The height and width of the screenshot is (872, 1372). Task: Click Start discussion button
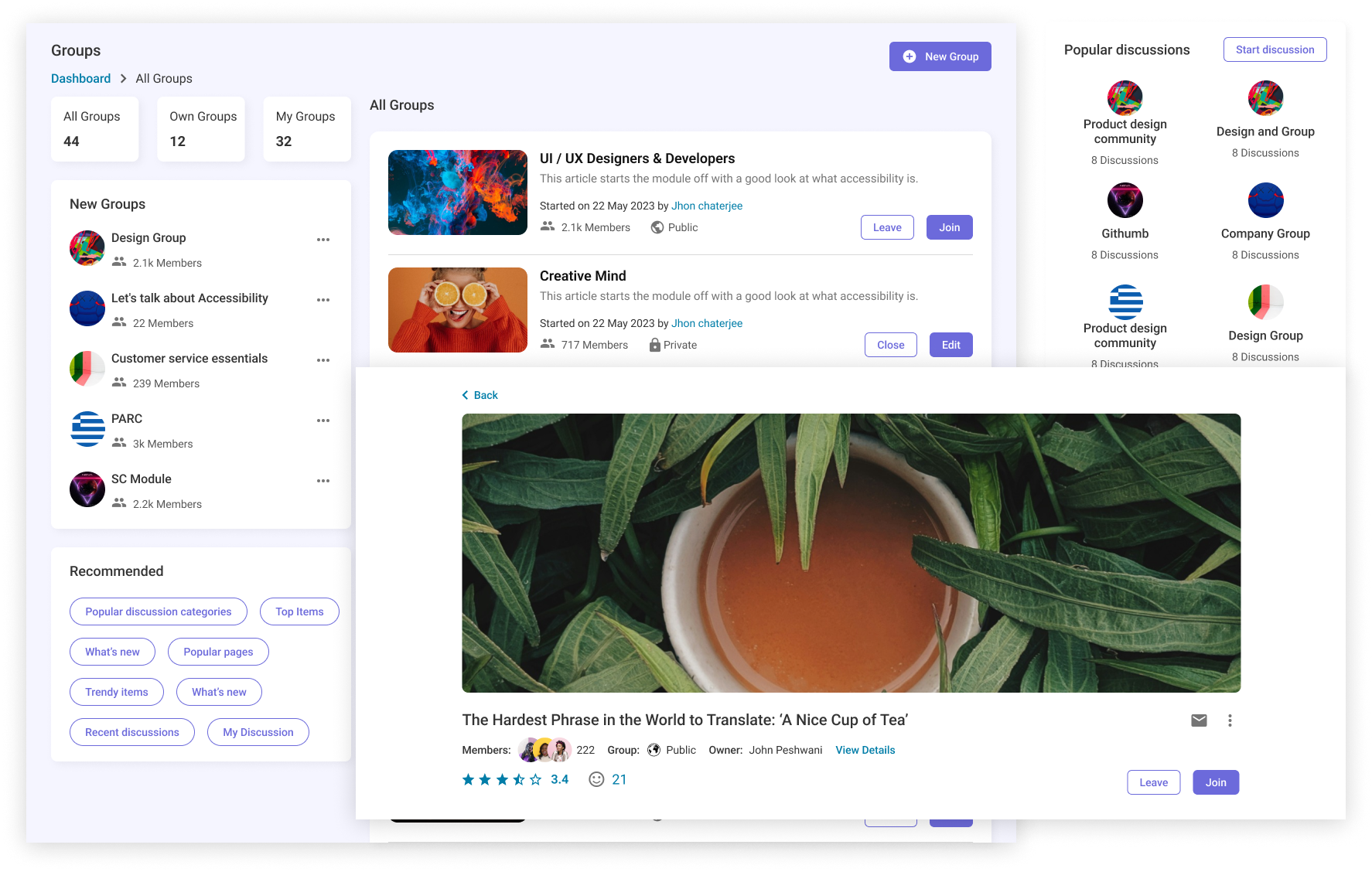1275,49
